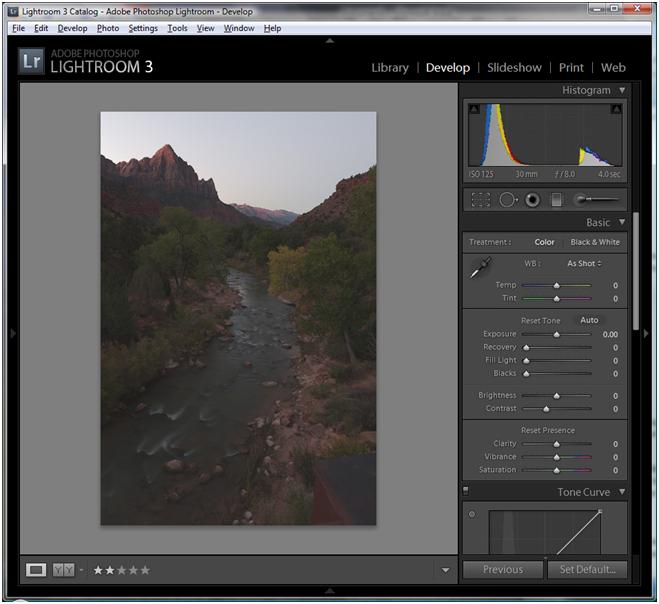Viewport: 659px width, 604px height.
Task: Select the Spot Removal tool
Action: [508, 200]
